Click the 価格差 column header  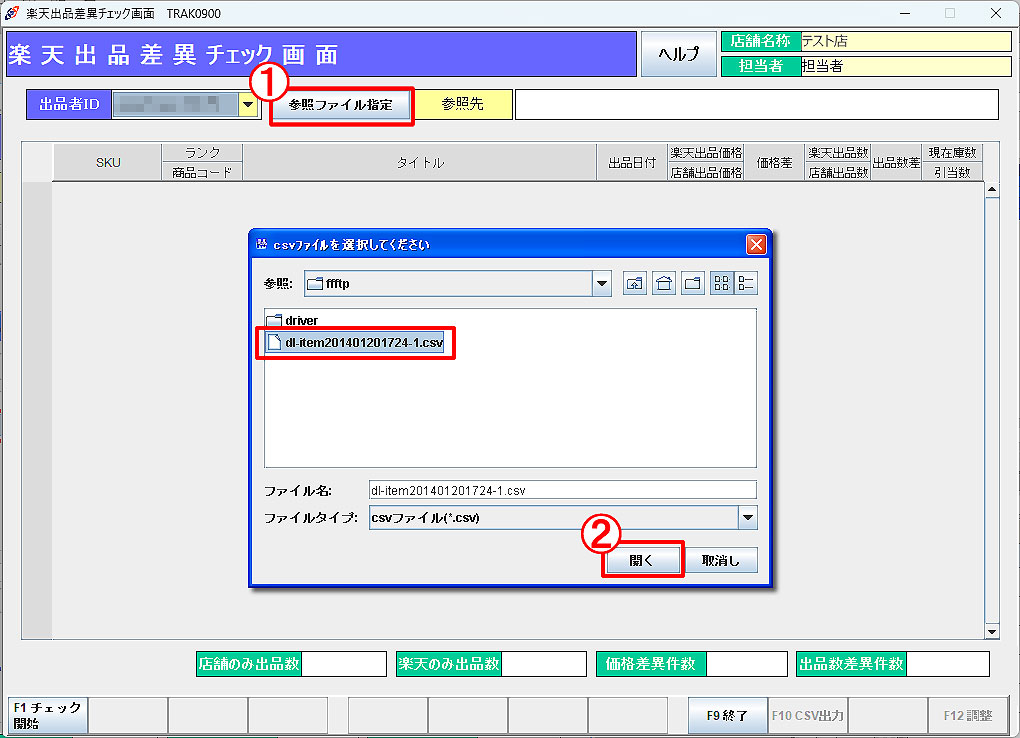pyautogui.click(x=774, y=162)
